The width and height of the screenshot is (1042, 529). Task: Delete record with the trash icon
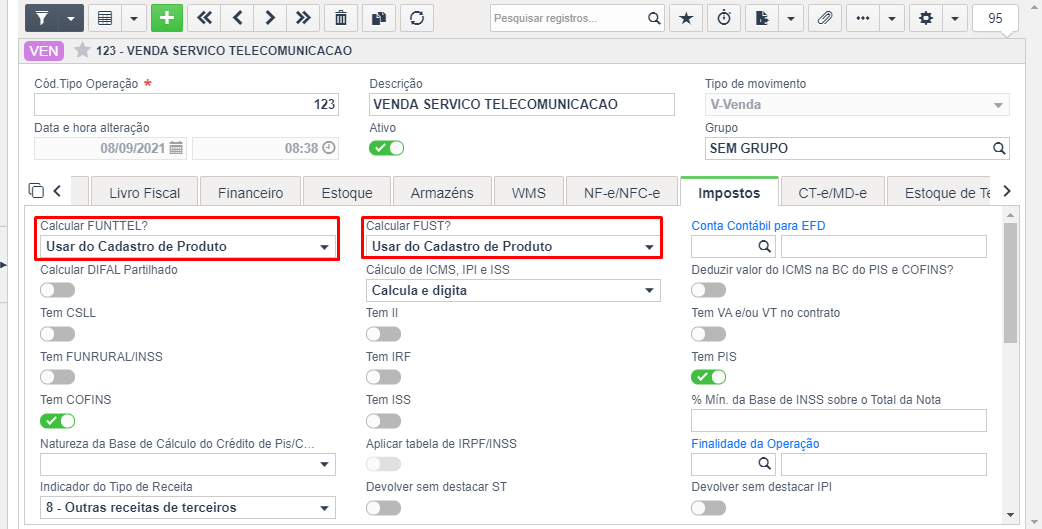coord(341,18)
